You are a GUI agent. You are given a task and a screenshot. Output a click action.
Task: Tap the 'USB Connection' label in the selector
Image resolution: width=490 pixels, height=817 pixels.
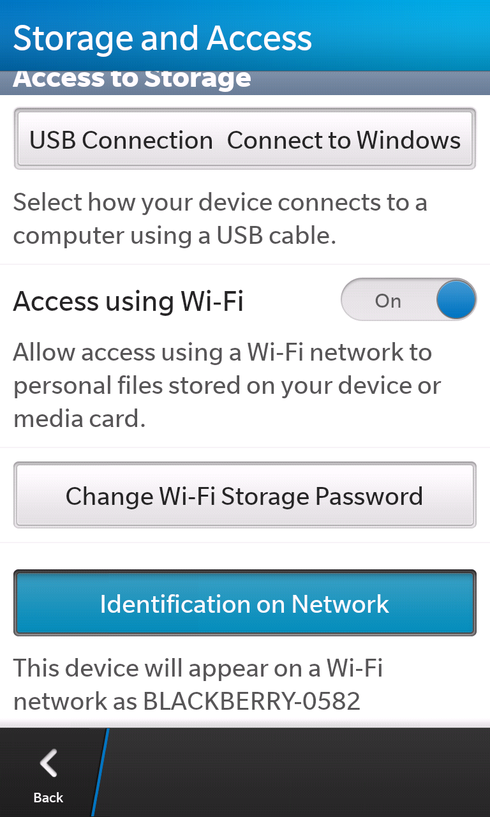click(121, 140)
